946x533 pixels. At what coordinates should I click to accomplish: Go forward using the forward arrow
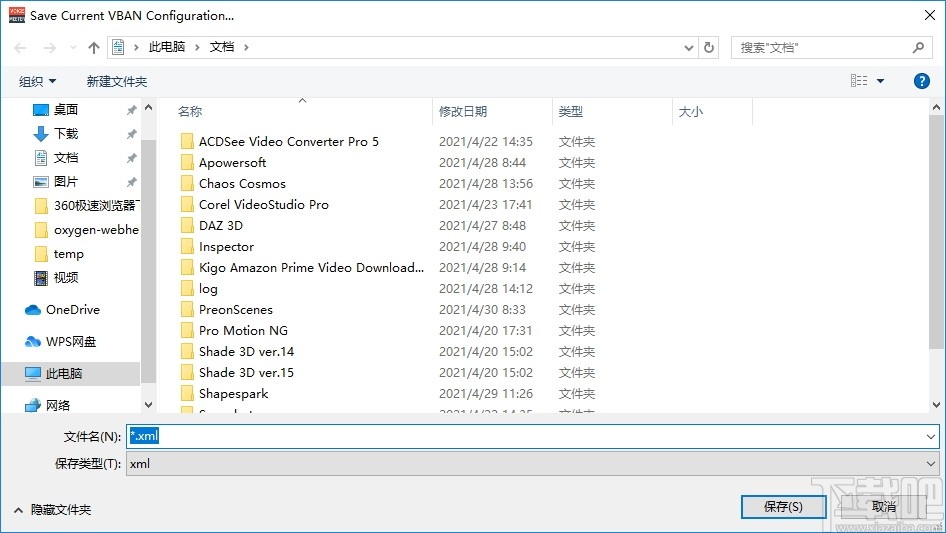click(x=49, y=48)
